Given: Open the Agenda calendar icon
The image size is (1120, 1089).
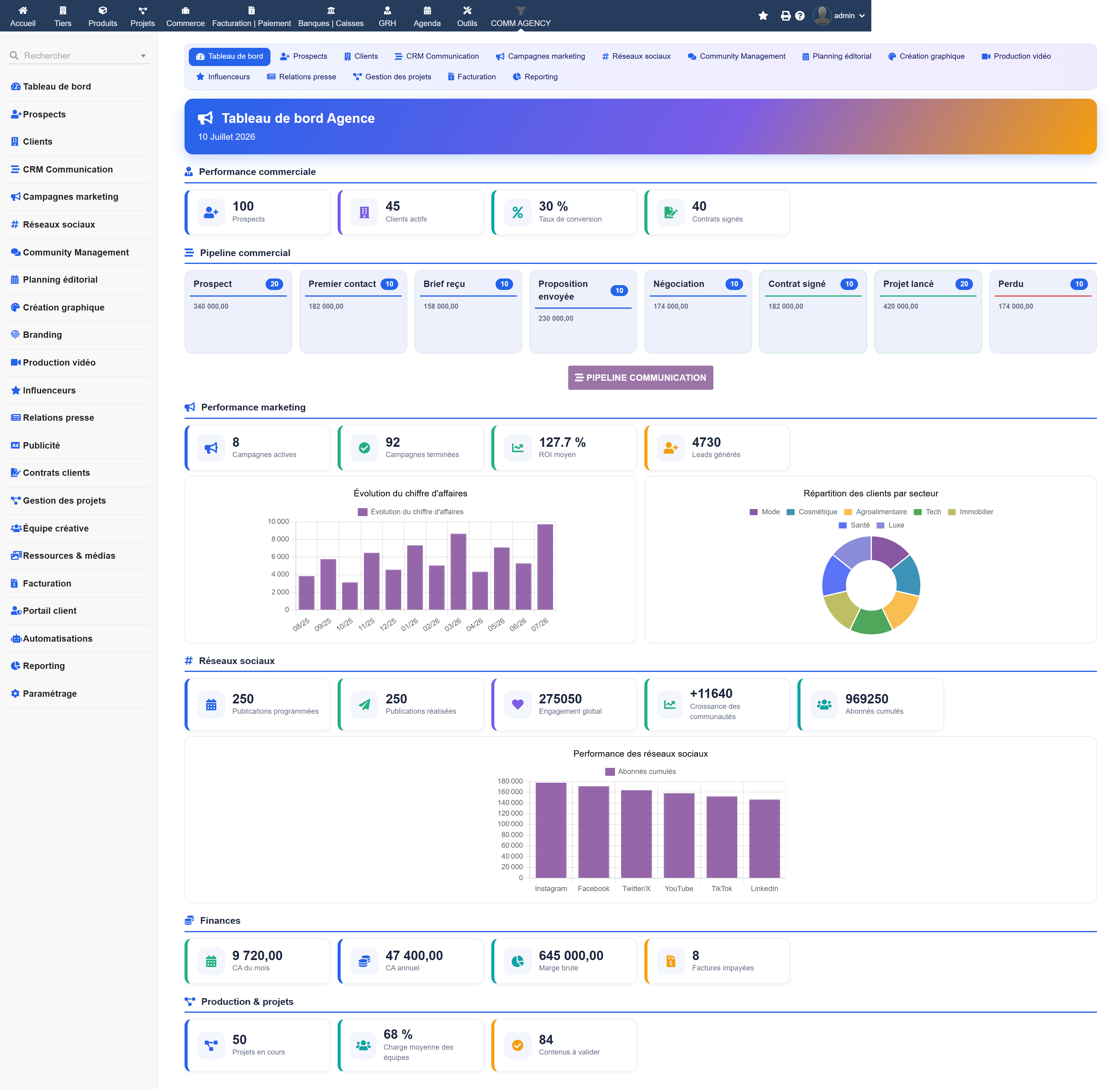Looking at the screenshot, I should (427, 10).
